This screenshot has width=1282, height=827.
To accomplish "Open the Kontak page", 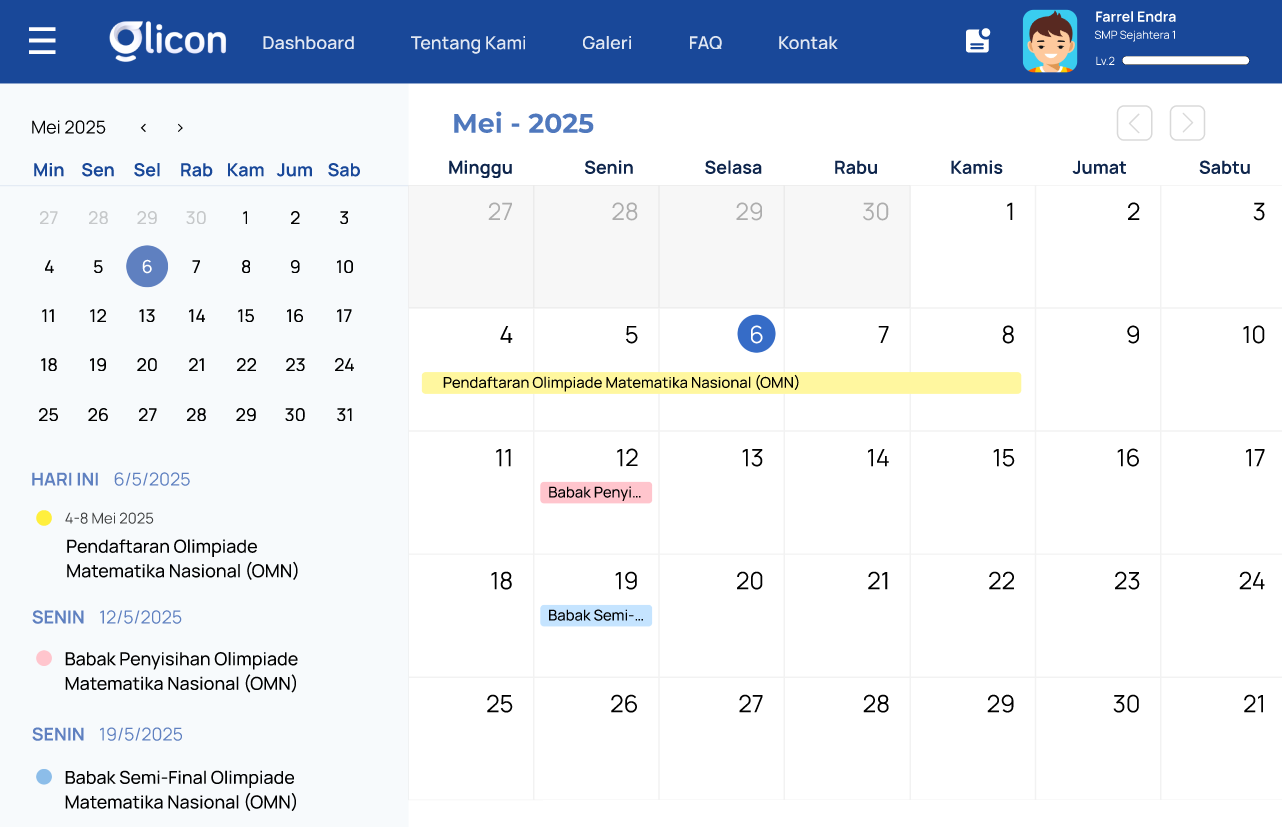I will click(807, 43).
